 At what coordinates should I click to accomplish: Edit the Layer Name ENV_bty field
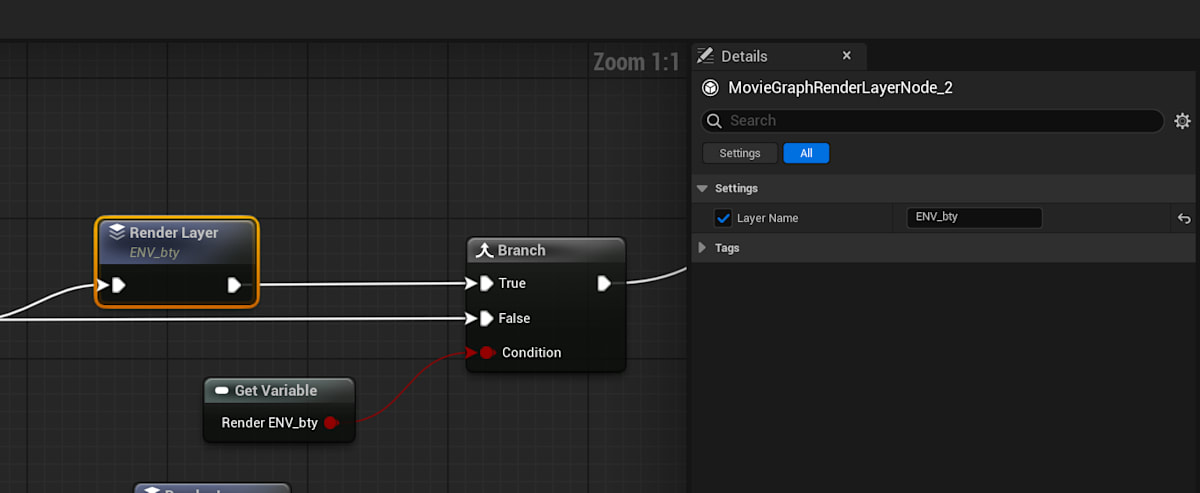click(x=974, y=217)
